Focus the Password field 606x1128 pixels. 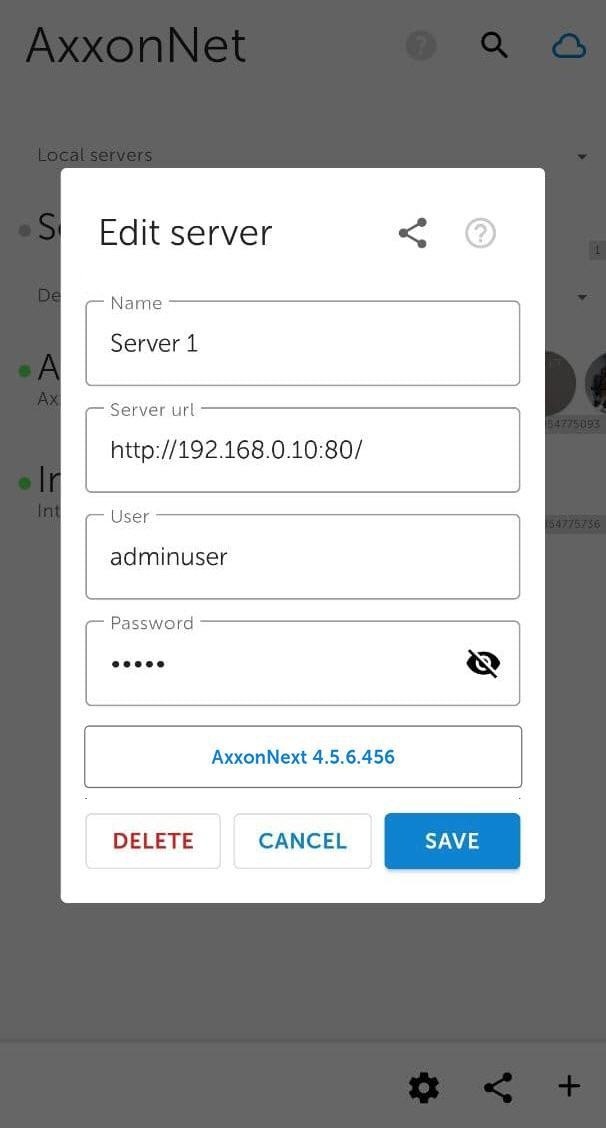(x=302, y=663)
